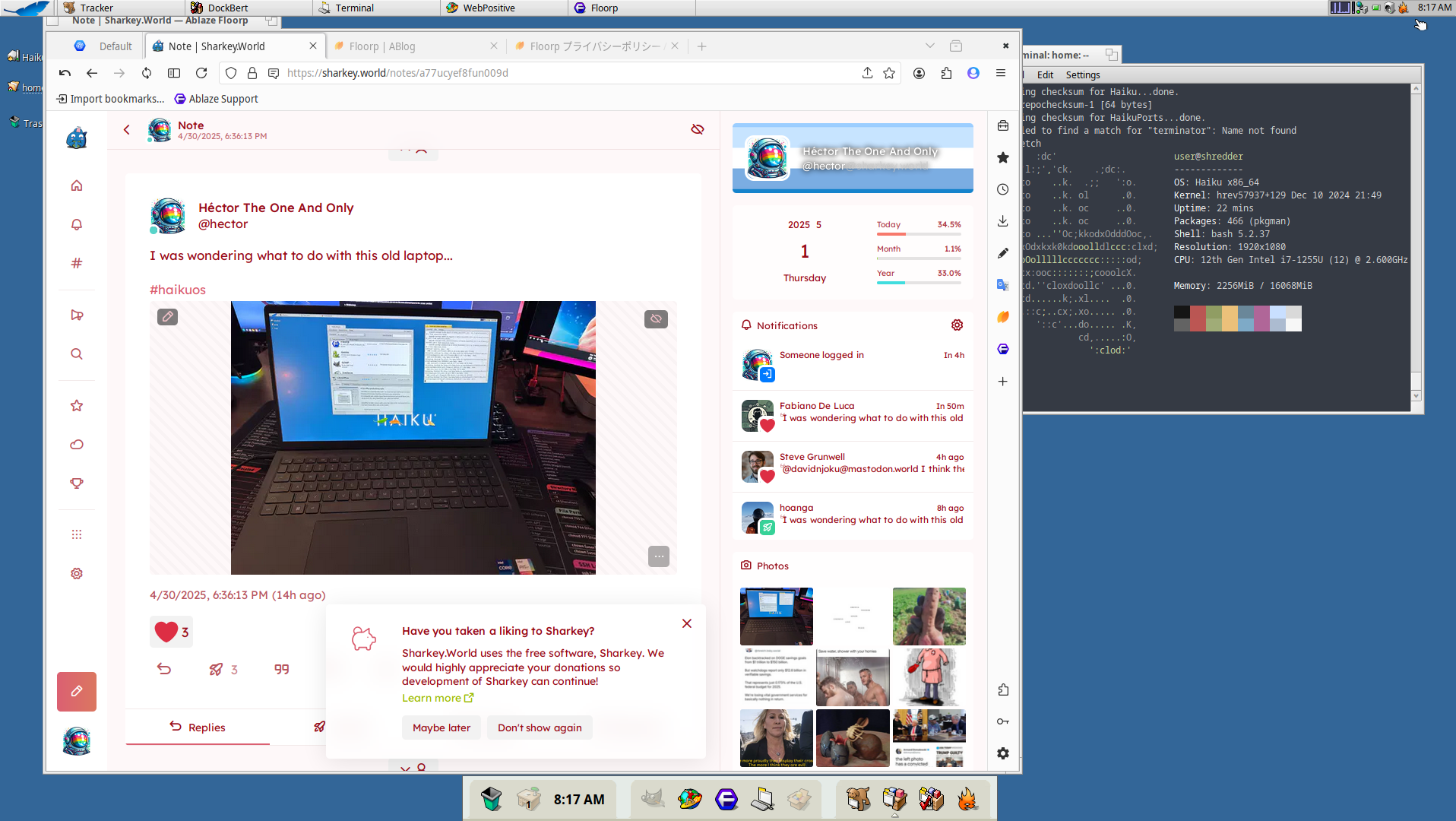Switch to Floorp | ABlog tab
The width and height of the screenshot is (1456, 821).
[416, 46]
